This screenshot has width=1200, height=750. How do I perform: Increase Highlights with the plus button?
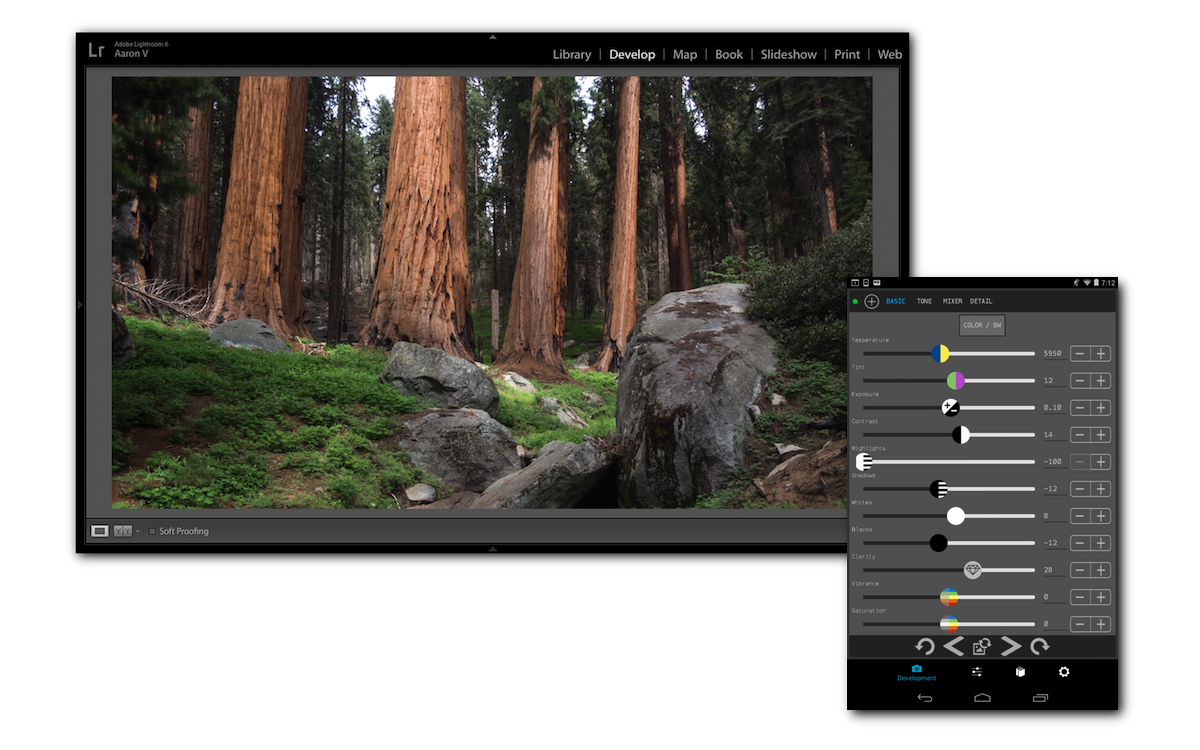[x=1100, y=461]
